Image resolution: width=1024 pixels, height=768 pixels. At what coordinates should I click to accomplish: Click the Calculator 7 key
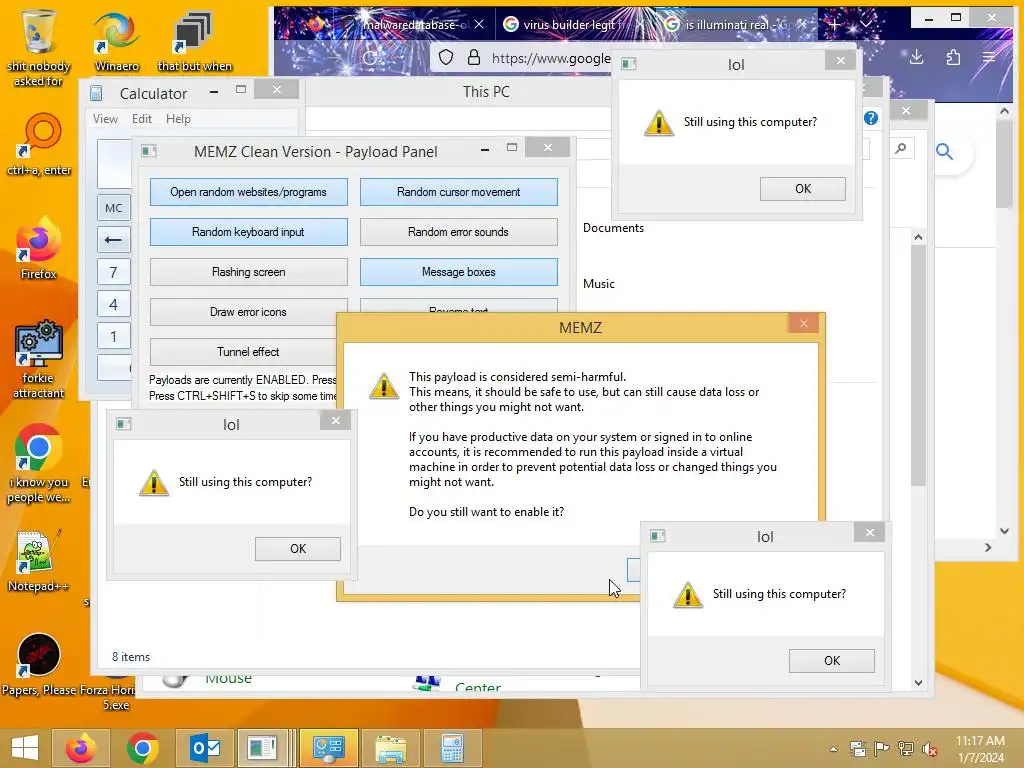click(x=114, y=272)
